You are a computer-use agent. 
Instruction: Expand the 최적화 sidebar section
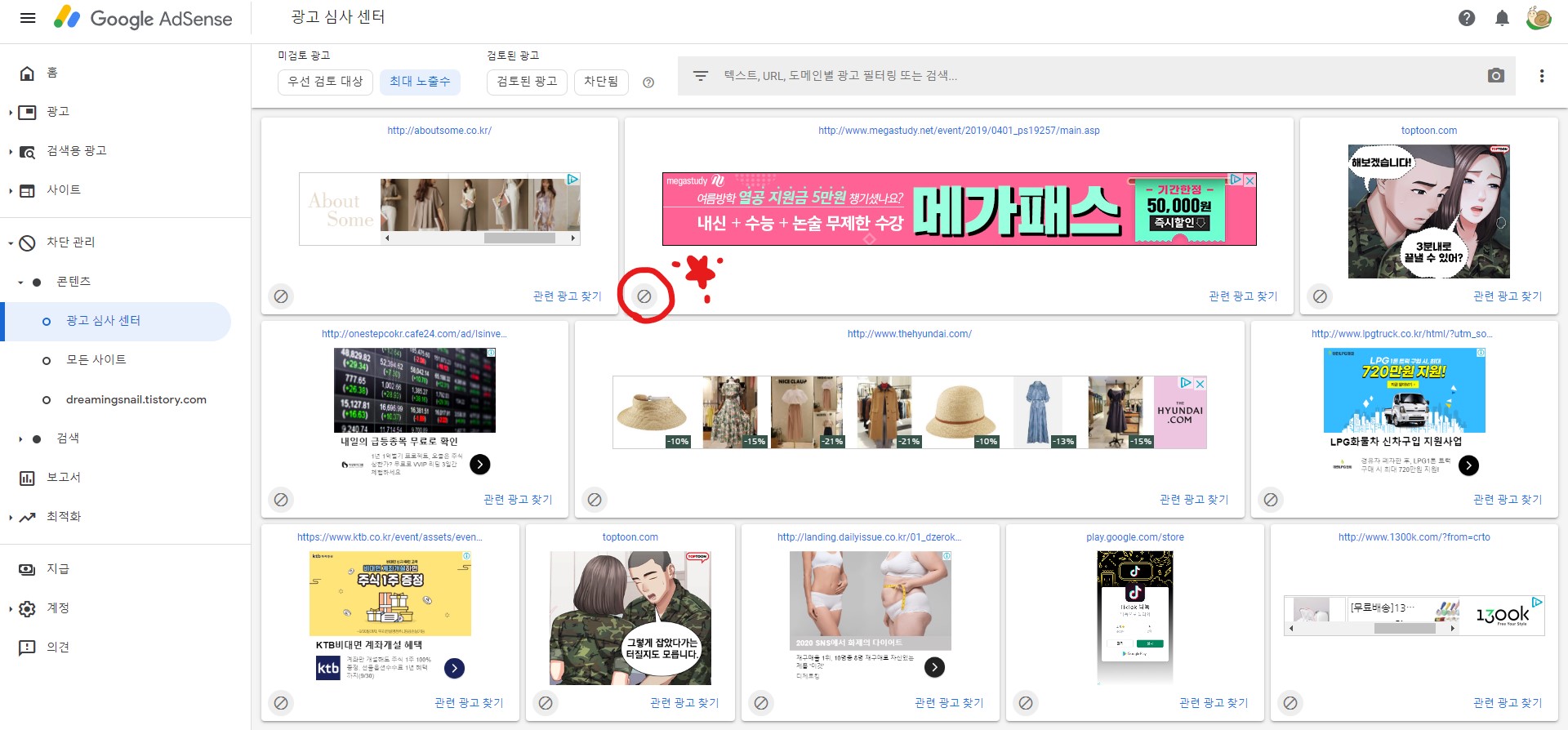[x=10, y=517]
